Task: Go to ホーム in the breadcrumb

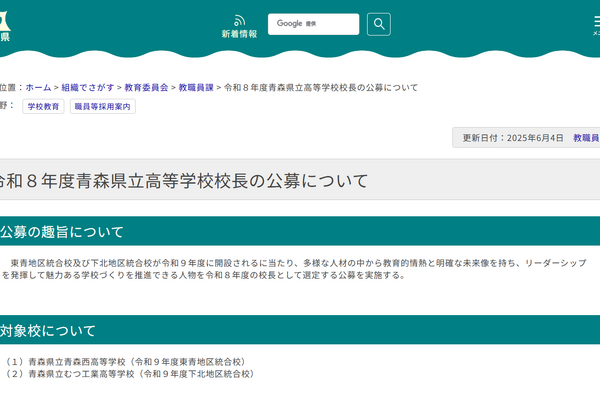Action: point(38,88)
